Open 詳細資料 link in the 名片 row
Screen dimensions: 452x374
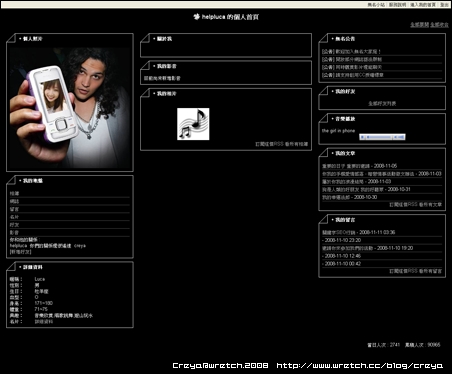pyautogui.click(x=44, y=322)
